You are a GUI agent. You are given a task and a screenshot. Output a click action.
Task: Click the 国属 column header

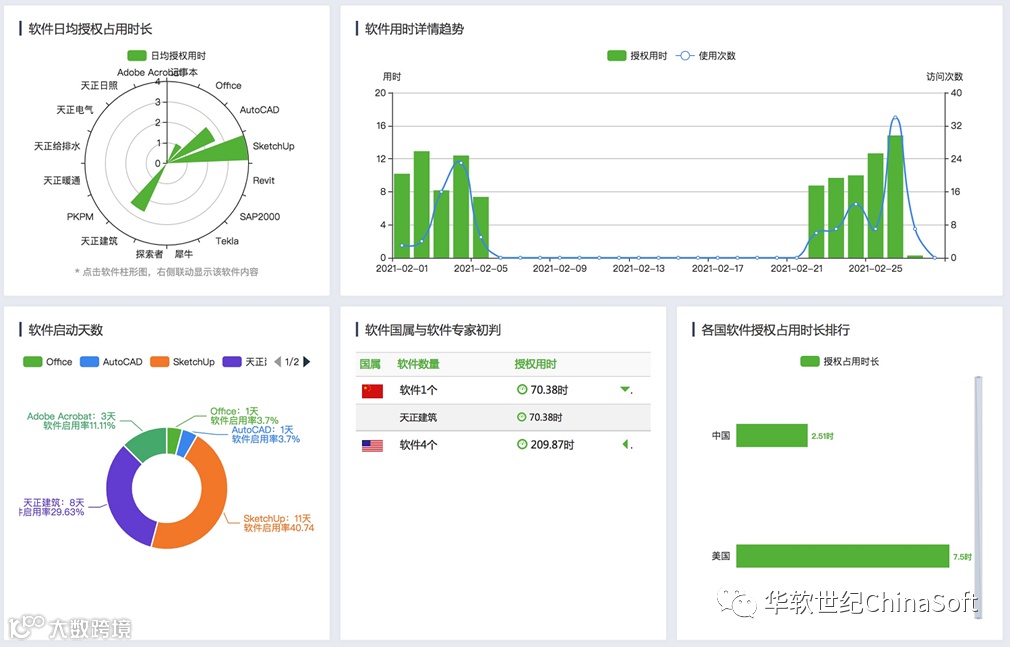370,364
